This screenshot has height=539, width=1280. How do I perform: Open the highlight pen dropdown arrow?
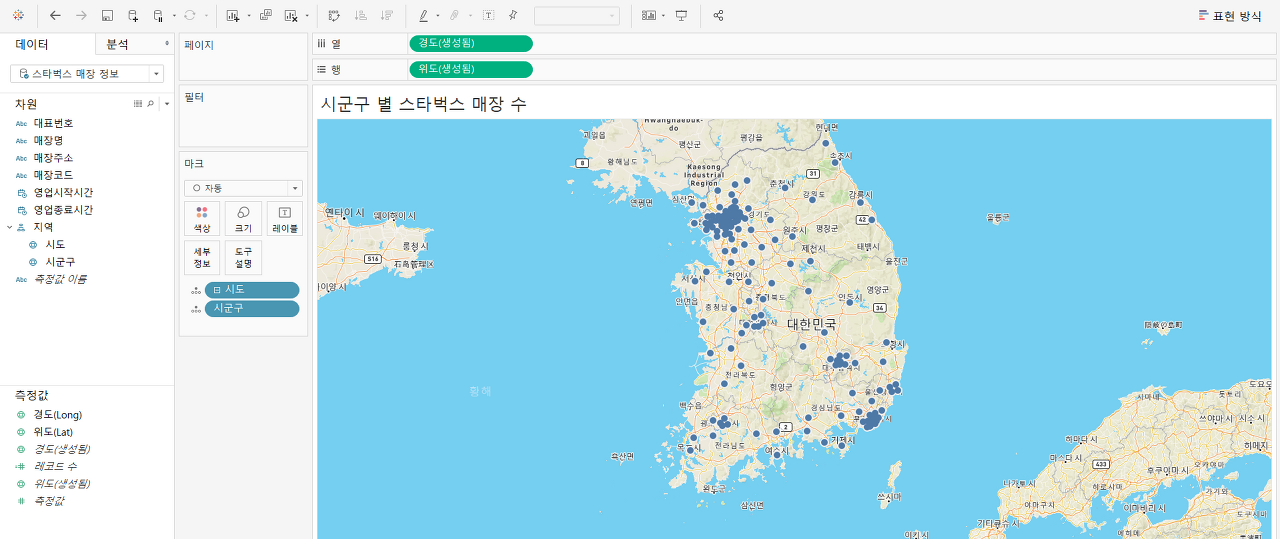[438, 16]
